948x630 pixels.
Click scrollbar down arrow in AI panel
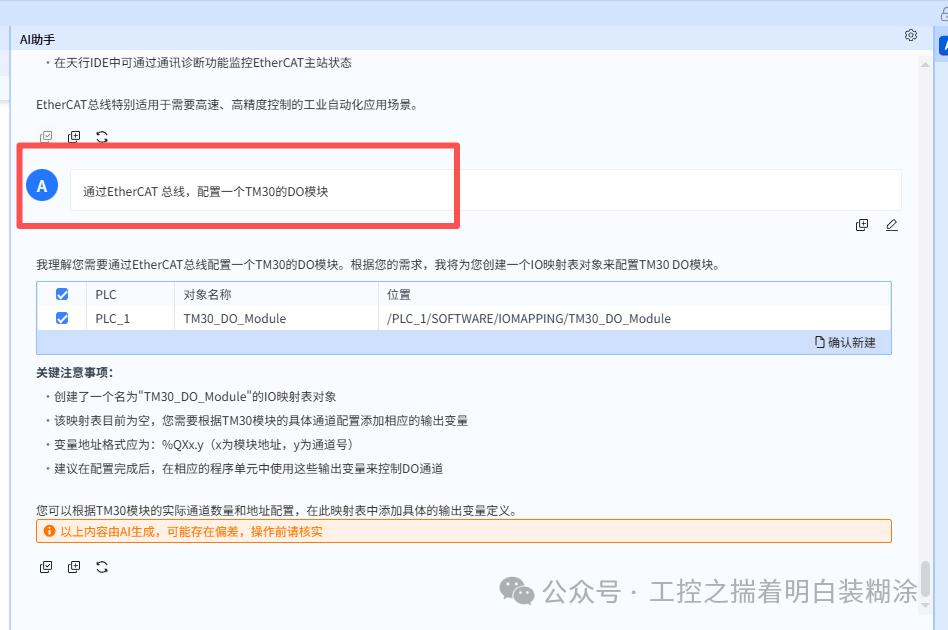925,605
